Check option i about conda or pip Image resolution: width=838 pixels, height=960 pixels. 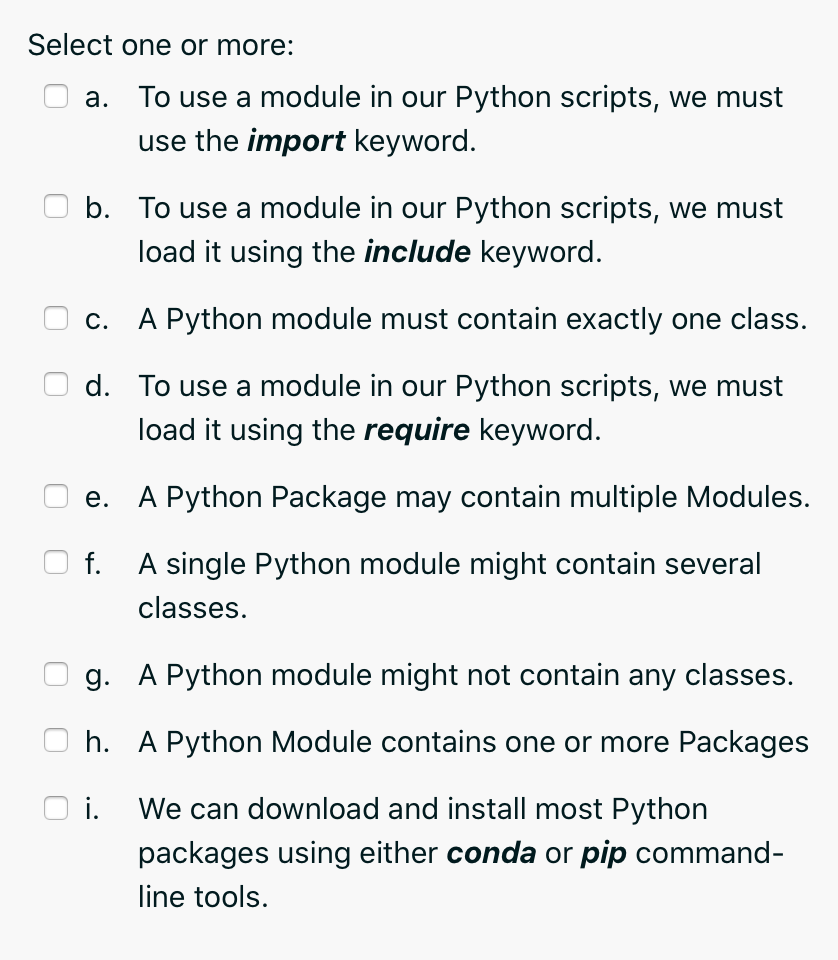point(56,808)
